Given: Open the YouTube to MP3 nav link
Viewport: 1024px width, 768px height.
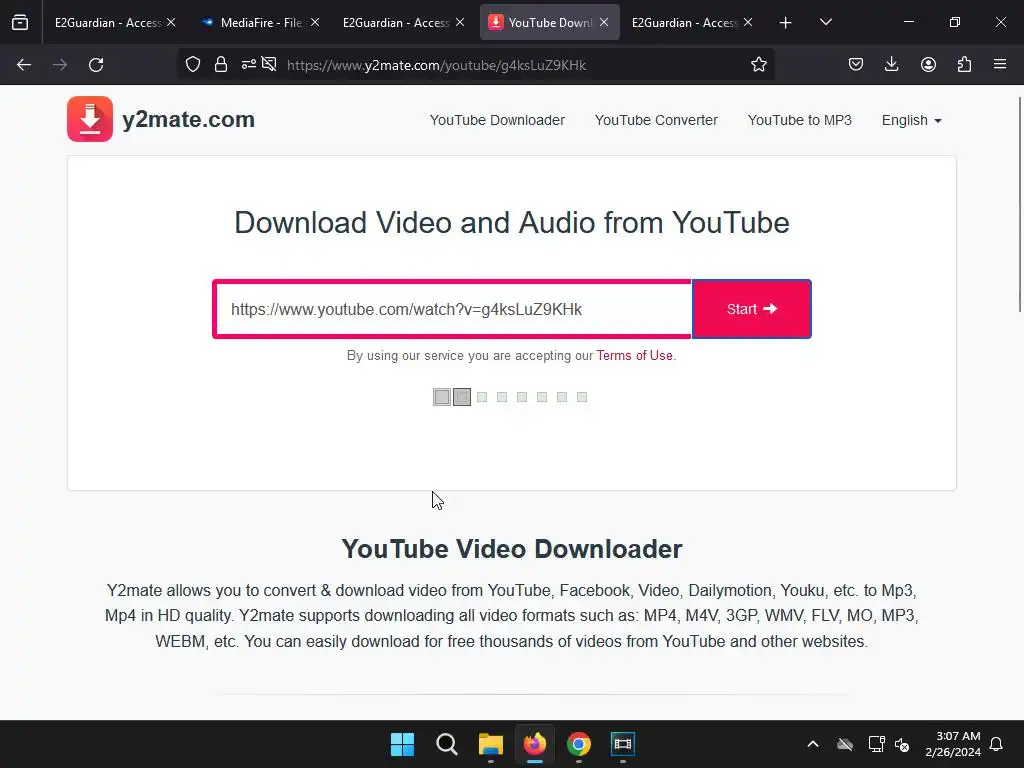Looking at the screenshot, I should (799, 120).
